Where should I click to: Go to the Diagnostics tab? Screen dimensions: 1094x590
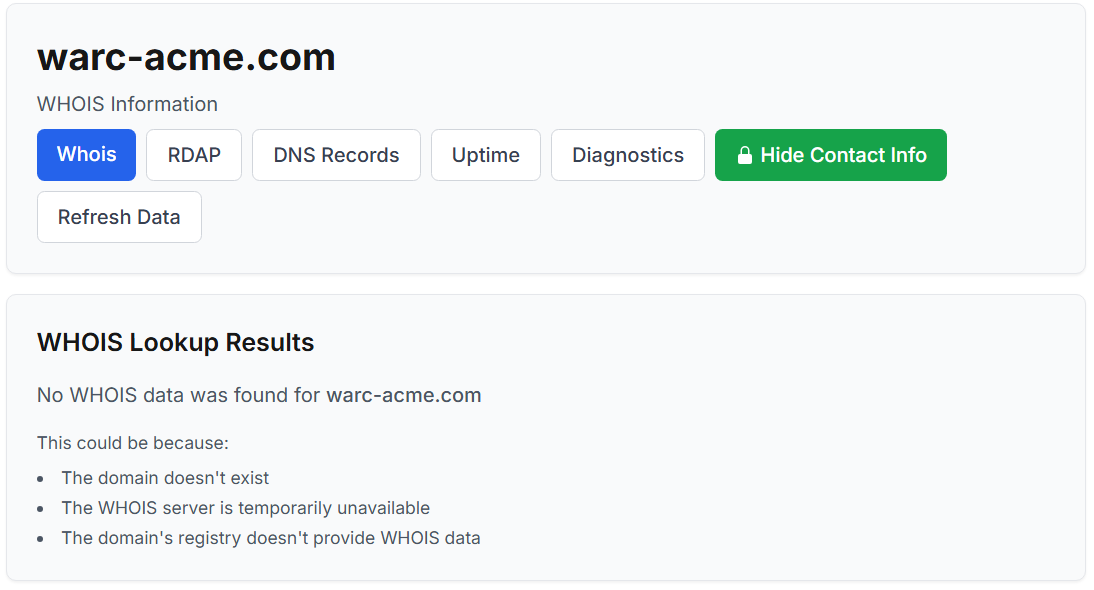[x=628, y=155]
